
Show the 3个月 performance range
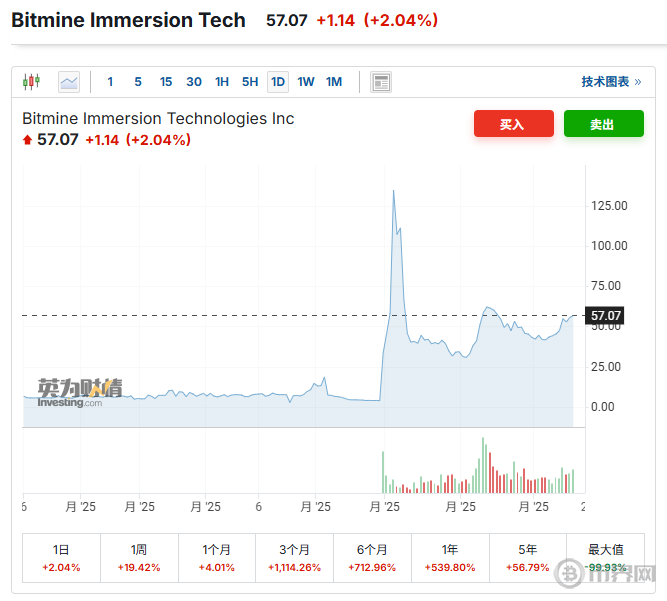coord(294,557)
